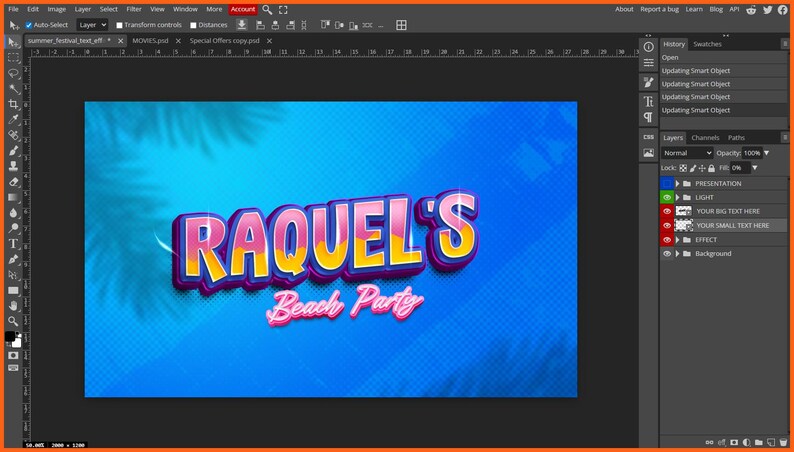794x452 pixels.
Task: Hide the YOUR BIG TEXT HERE layer
Action: (667, 211)
